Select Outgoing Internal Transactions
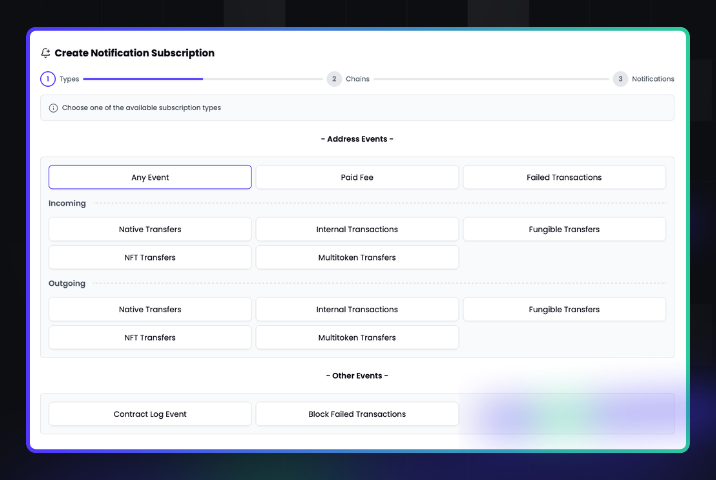The height and width of the screenshot is (480, 716). 357,310
